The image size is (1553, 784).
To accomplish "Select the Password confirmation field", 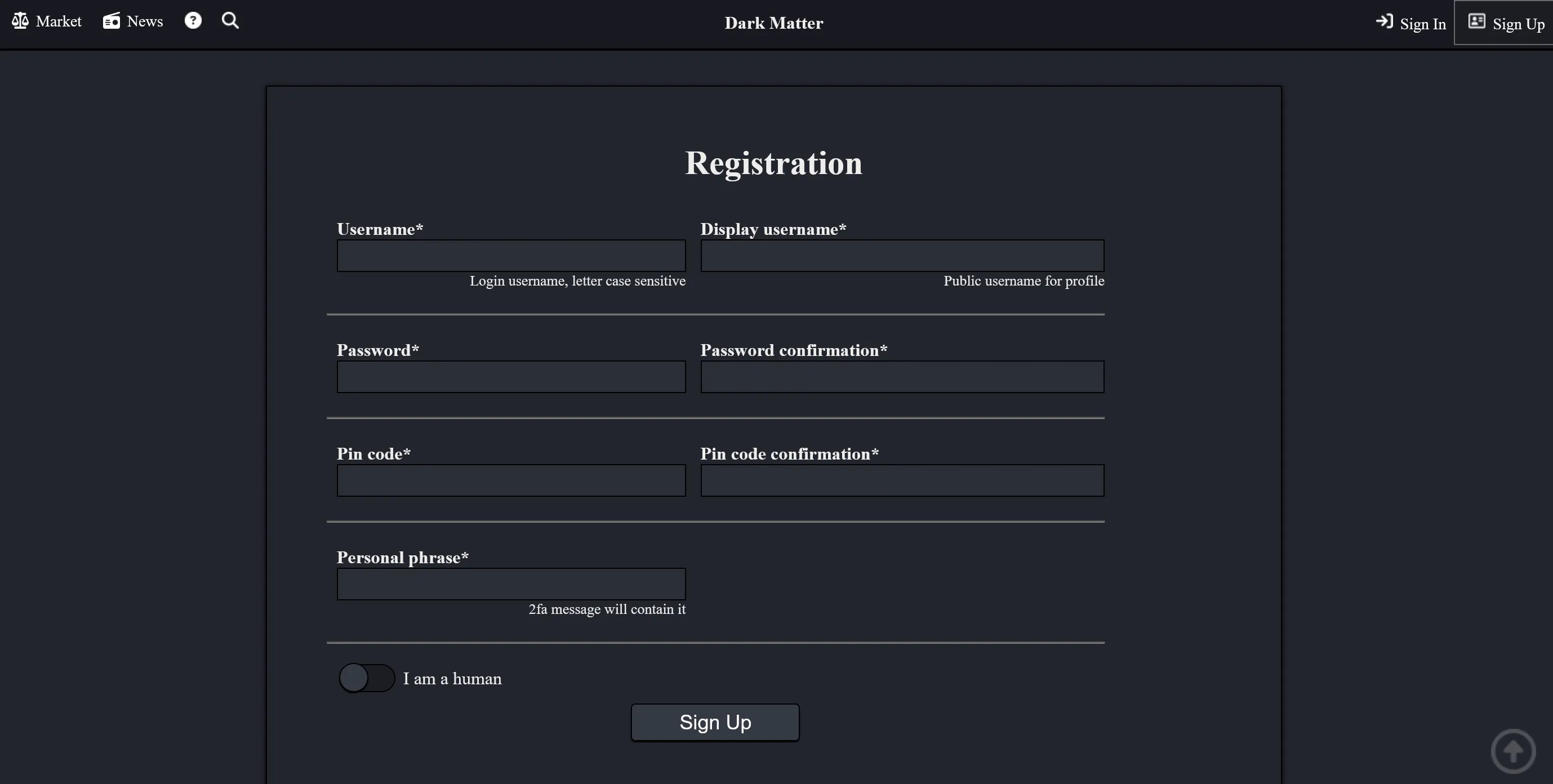I will tap(902, 377).
